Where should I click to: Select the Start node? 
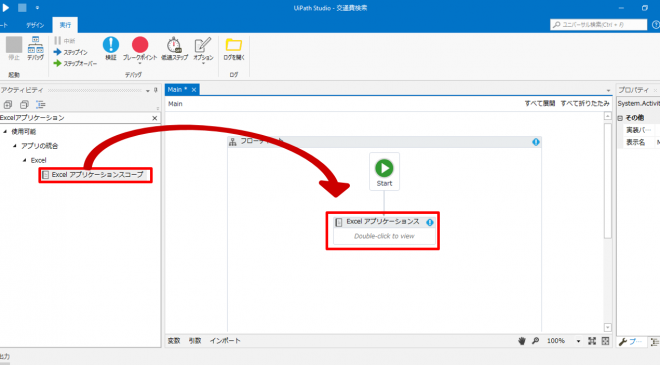click(x=384, y=172)
